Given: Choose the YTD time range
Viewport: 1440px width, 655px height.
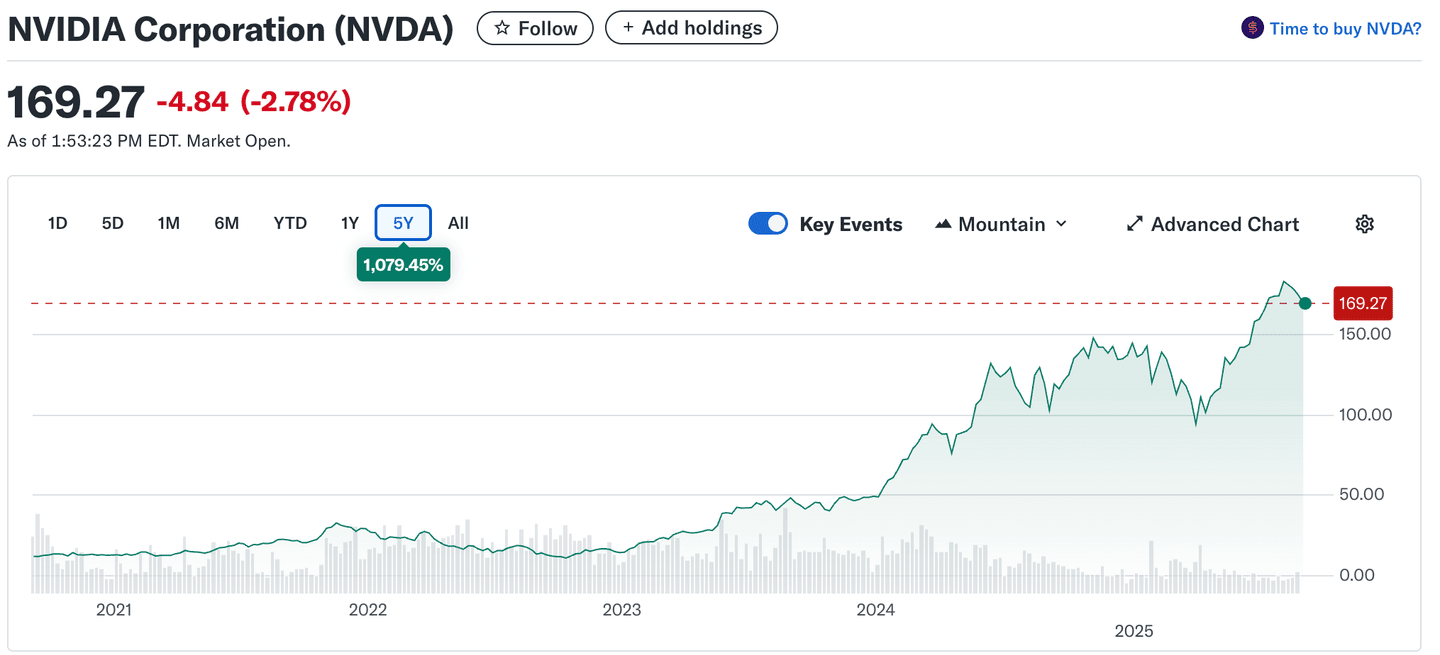Looking at the screenshot, I should pos(290,223).
